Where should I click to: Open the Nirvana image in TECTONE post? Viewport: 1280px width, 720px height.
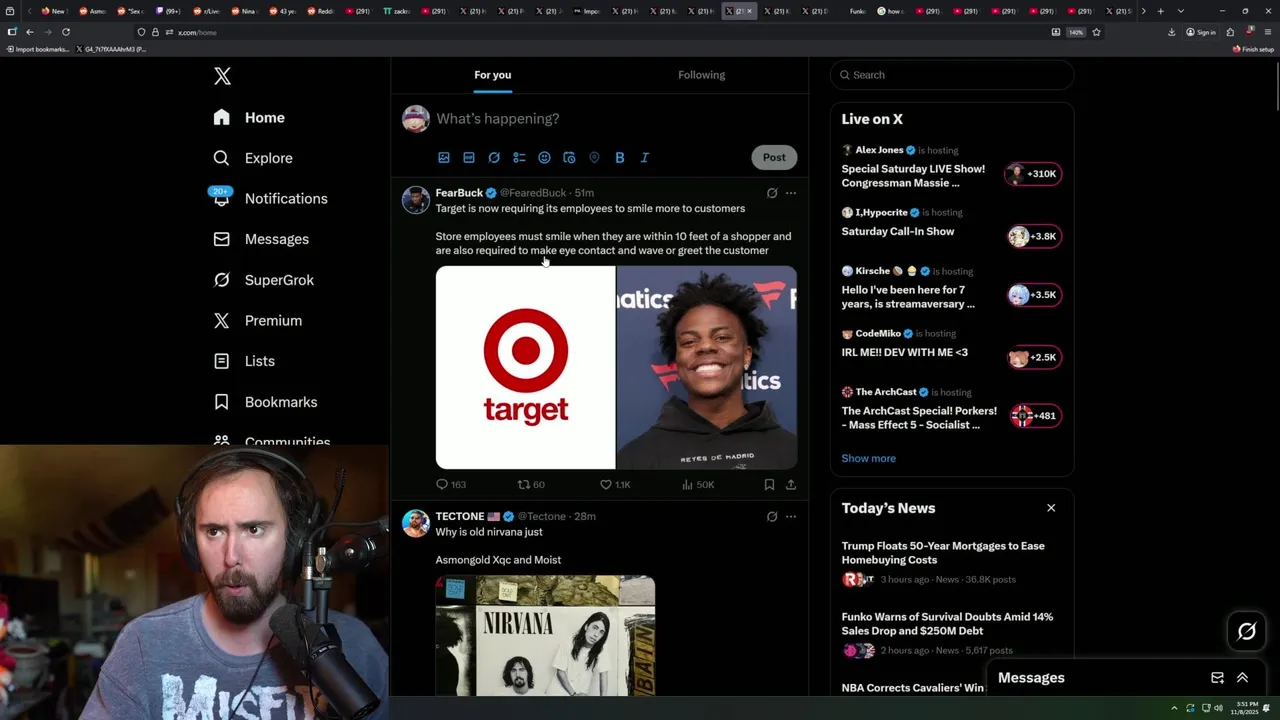tap(545, 636)
